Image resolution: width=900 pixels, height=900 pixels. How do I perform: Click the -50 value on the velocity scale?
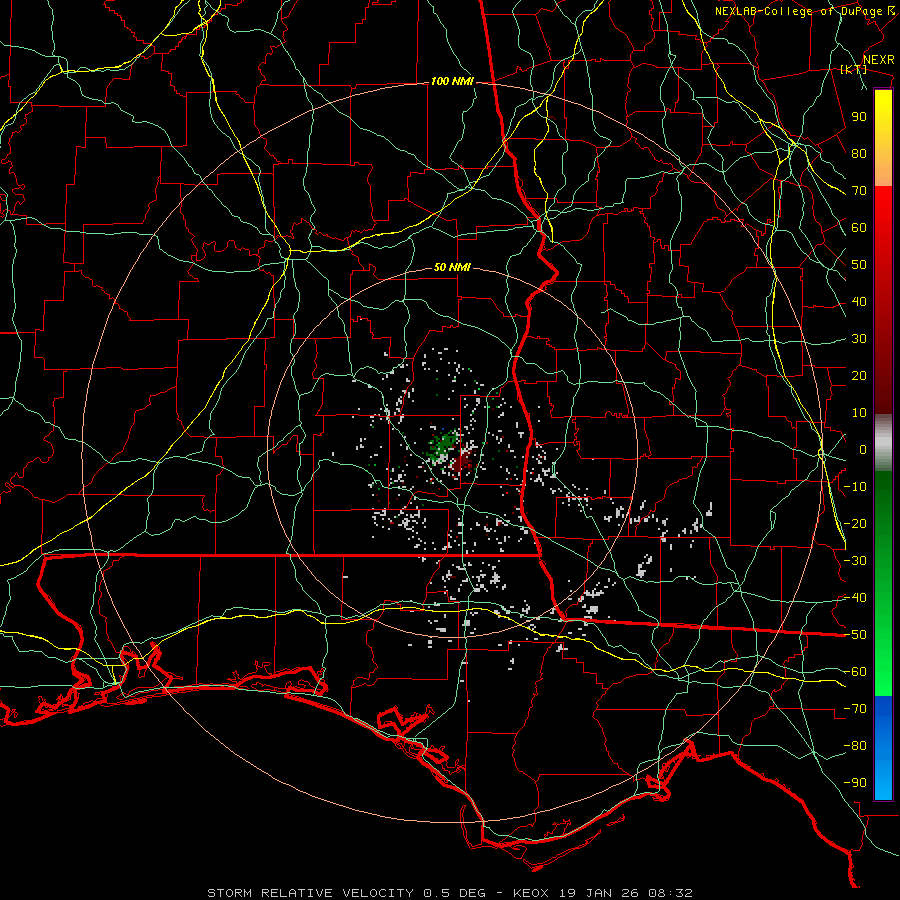coord(855,635)
